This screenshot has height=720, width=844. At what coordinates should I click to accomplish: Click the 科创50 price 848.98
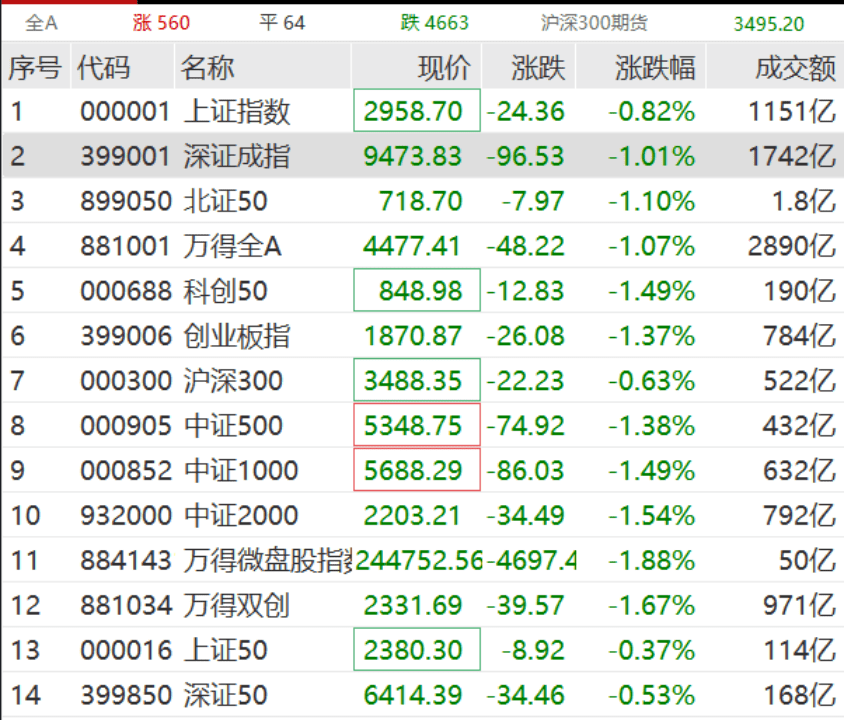[x=418, y=291]
